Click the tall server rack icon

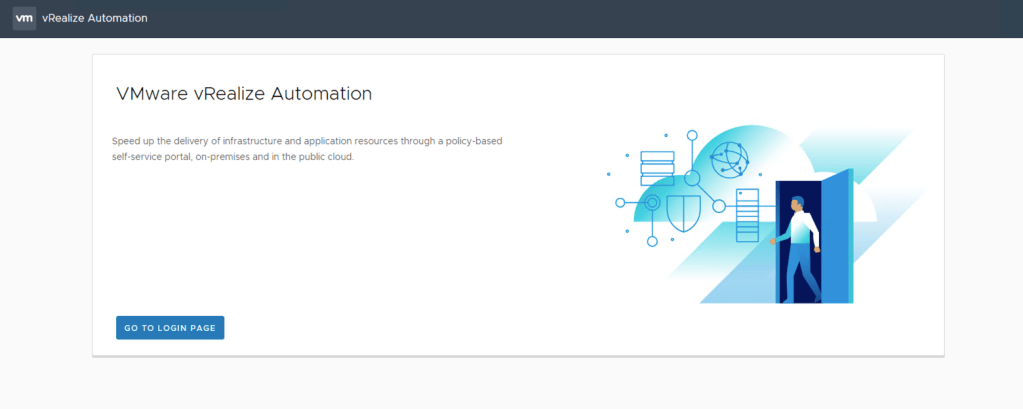747,215
